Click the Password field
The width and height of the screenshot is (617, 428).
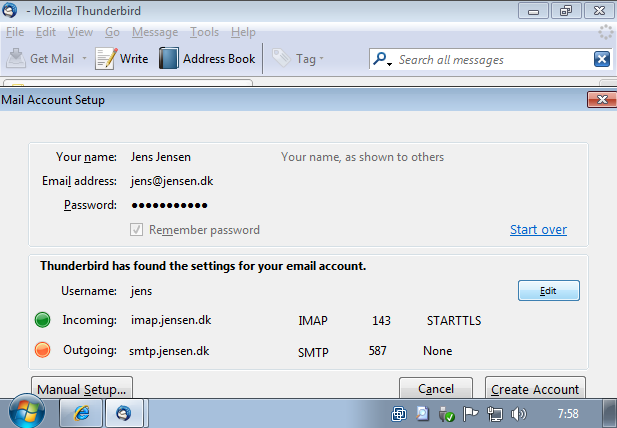click(x=169, y=205)
